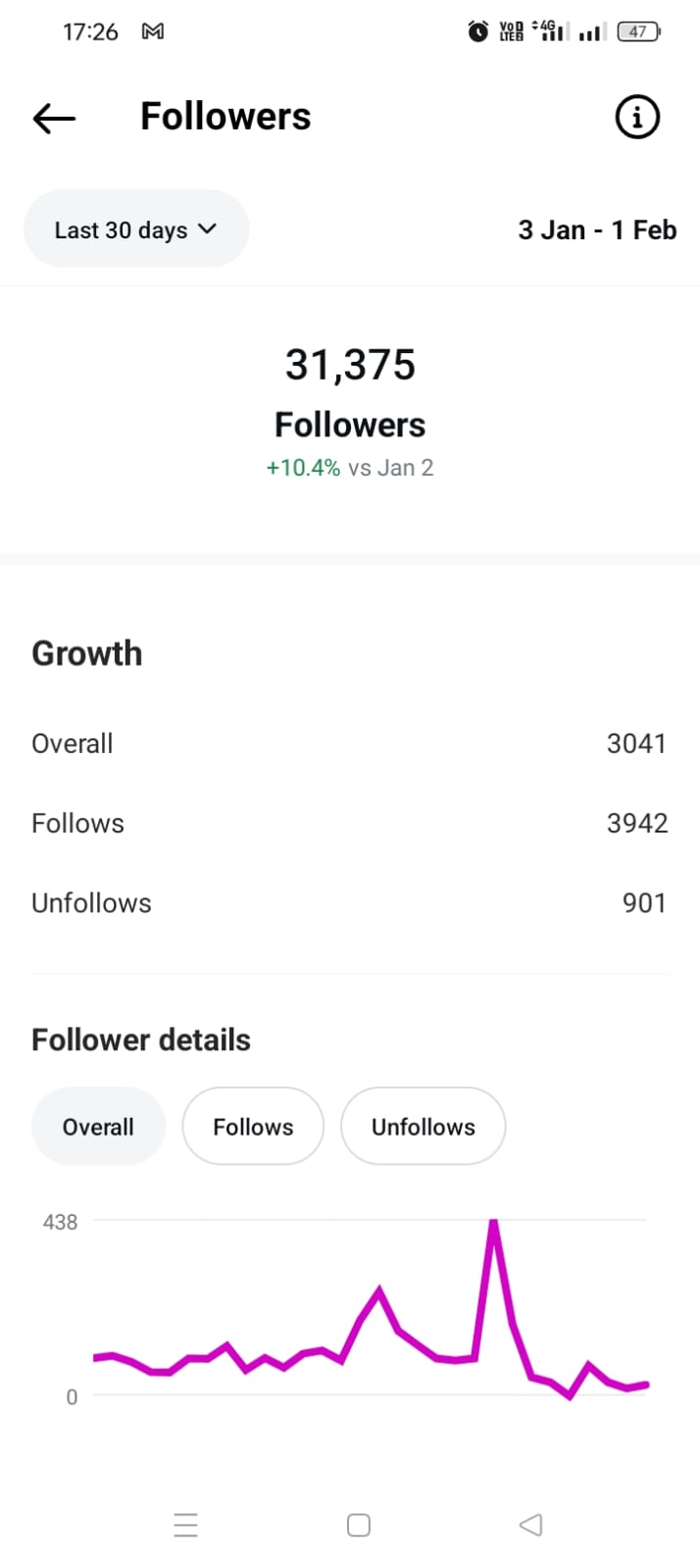Tap the Overall growth row showing 3041
This screenshot has height=1568, width=700.
pyautogui.click(x=350, y=743)
